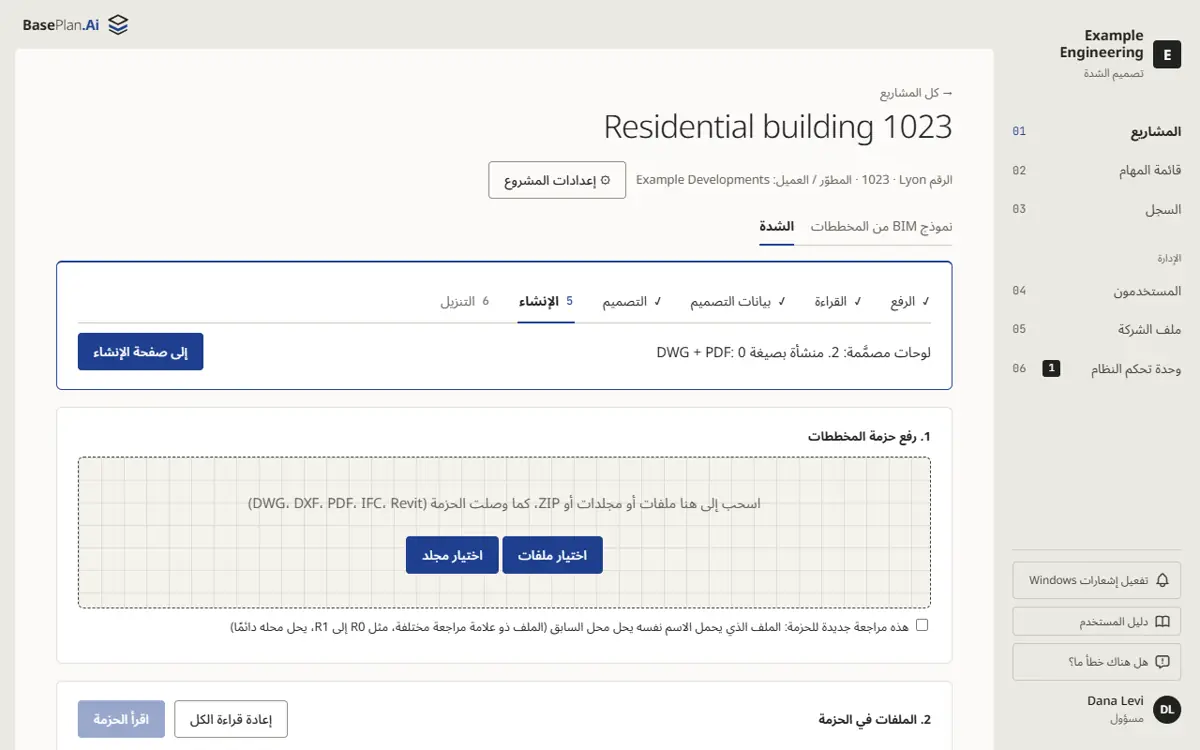Click the book icon for user guide
1200x750 pixels.
(1162, 621)
